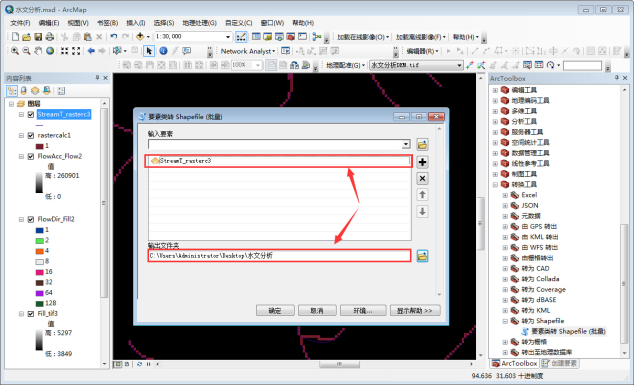Viewport: 634px width, 386px height.
Task: Open the Editor toolbar icon beside scale box
Action: (x=241, y=37)
